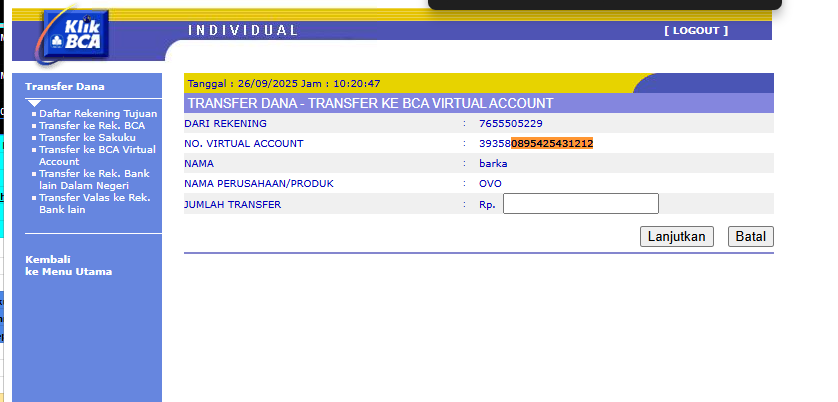Click the Transfer Dana sidebar heading
The image size is (838, 402).
65,87
